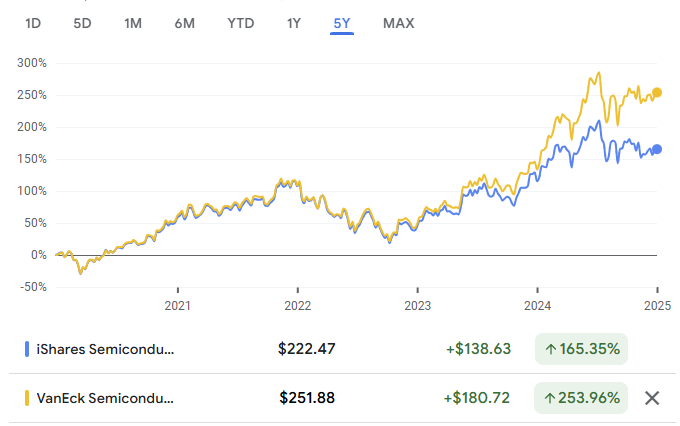680x426 pixels.
Task: Open the MAX time range
Action: 398,23
